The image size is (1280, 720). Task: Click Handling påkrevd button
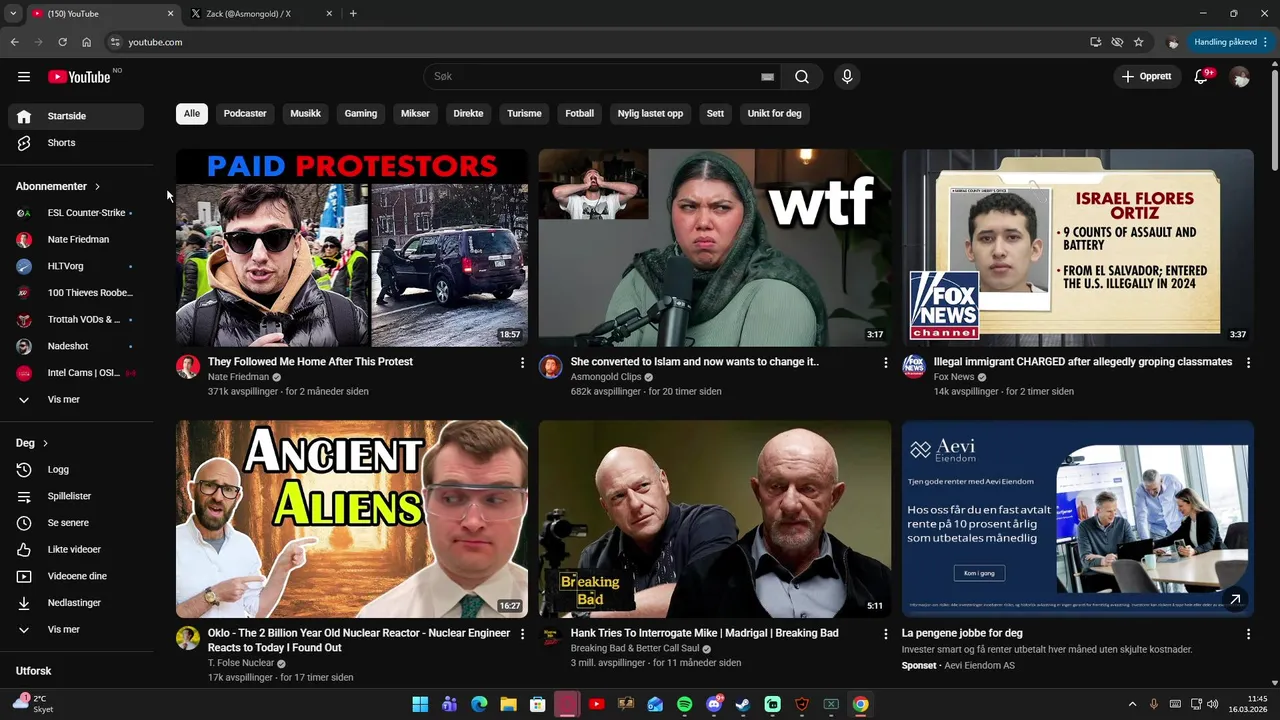pyautogui.click(x=1231, y=42)
